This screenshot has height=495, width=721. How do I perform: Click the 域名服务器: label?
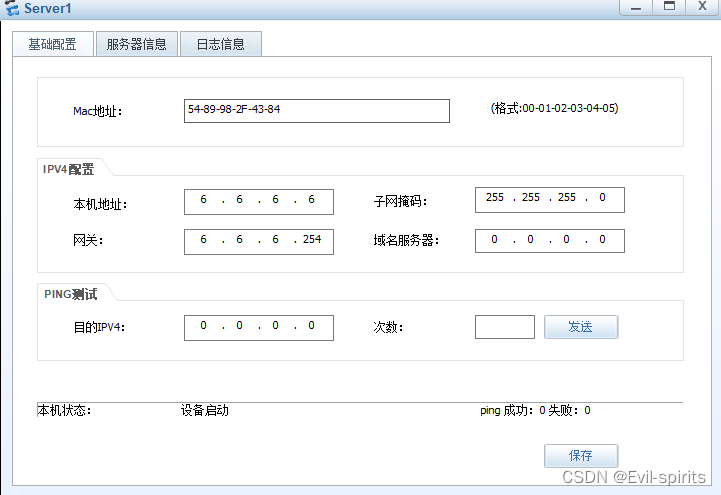click(x=406, y=240)
